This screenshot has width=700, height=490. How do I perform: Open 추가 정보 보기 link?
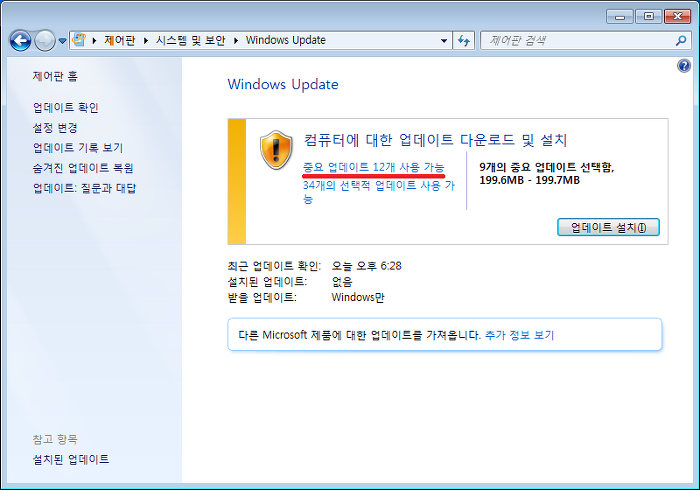[519, 335]
